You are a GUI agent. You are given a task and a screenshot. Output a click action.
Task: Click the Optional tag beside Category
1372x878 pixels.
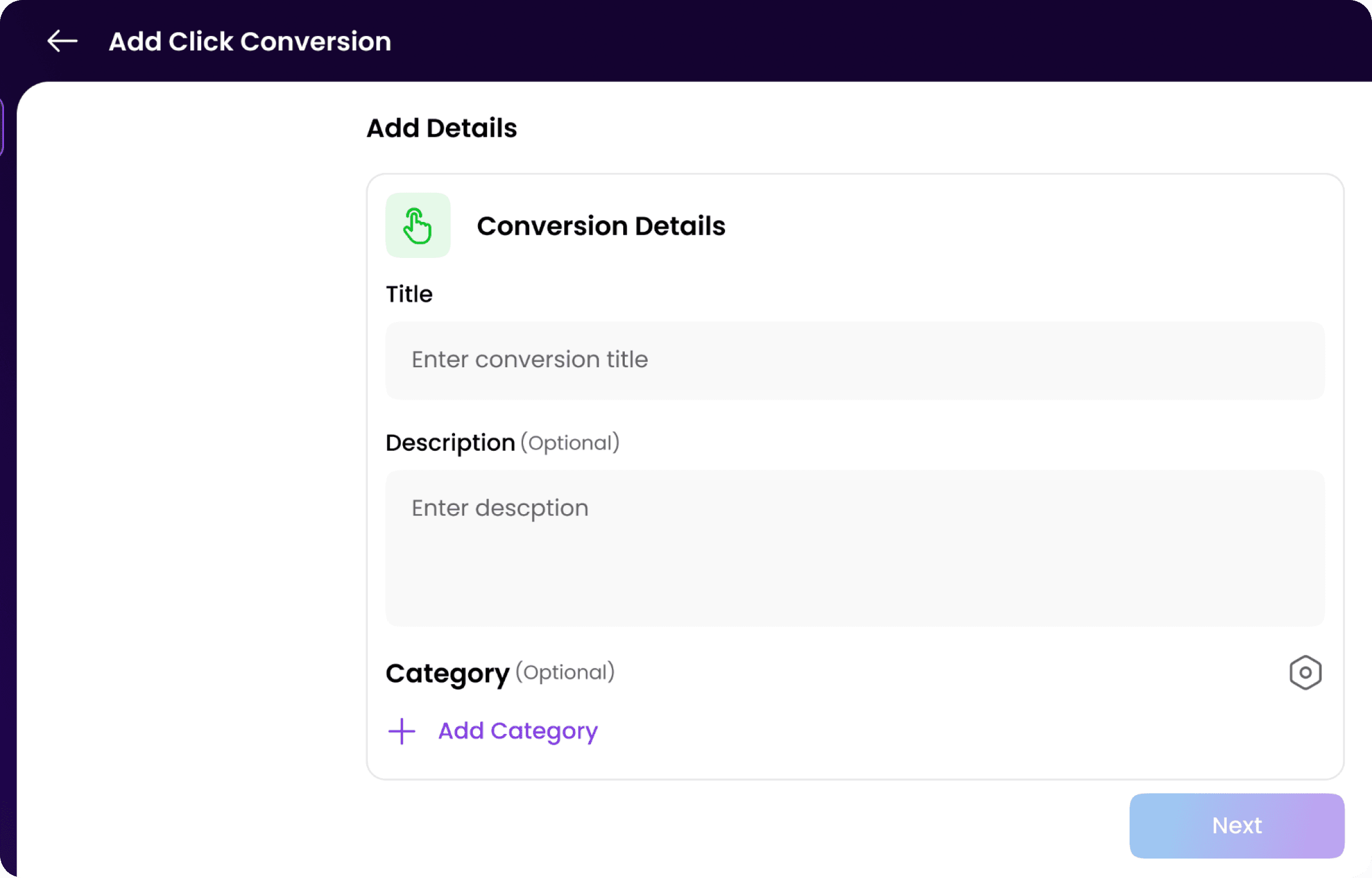[565, 673]
